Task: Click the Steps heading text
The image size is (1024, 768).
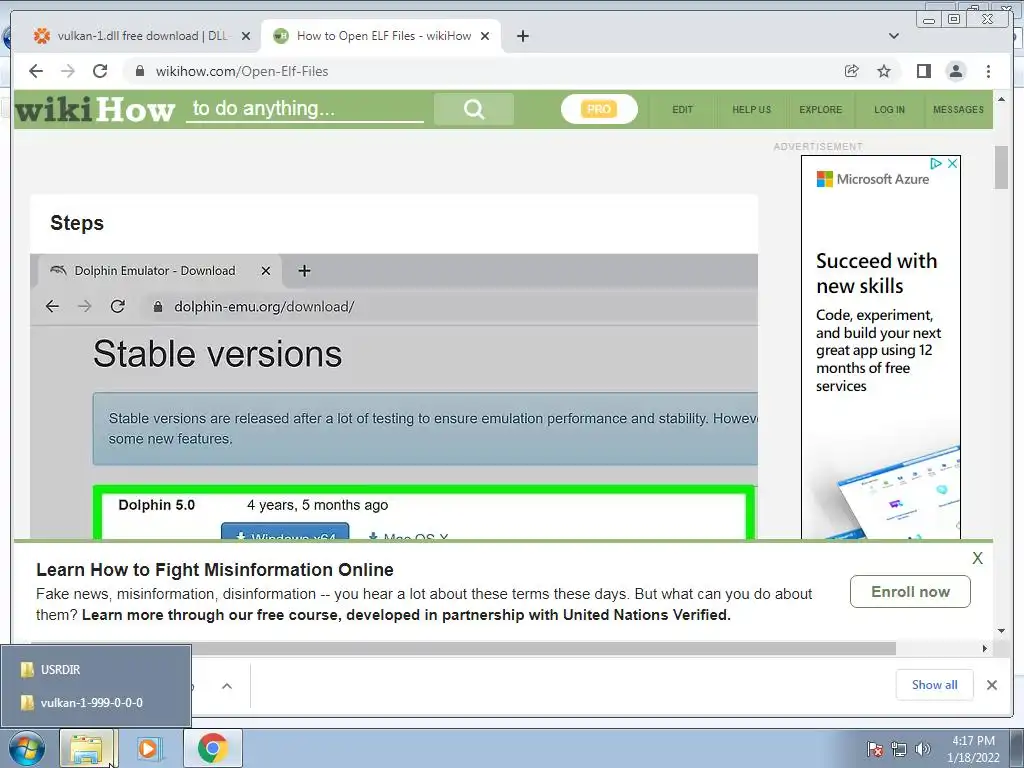Action: pos(77,223)
